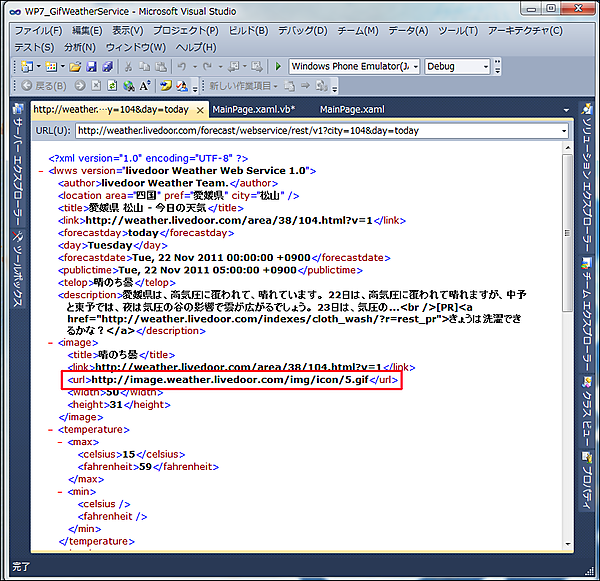Click the Start Debugging play icon

278,66
